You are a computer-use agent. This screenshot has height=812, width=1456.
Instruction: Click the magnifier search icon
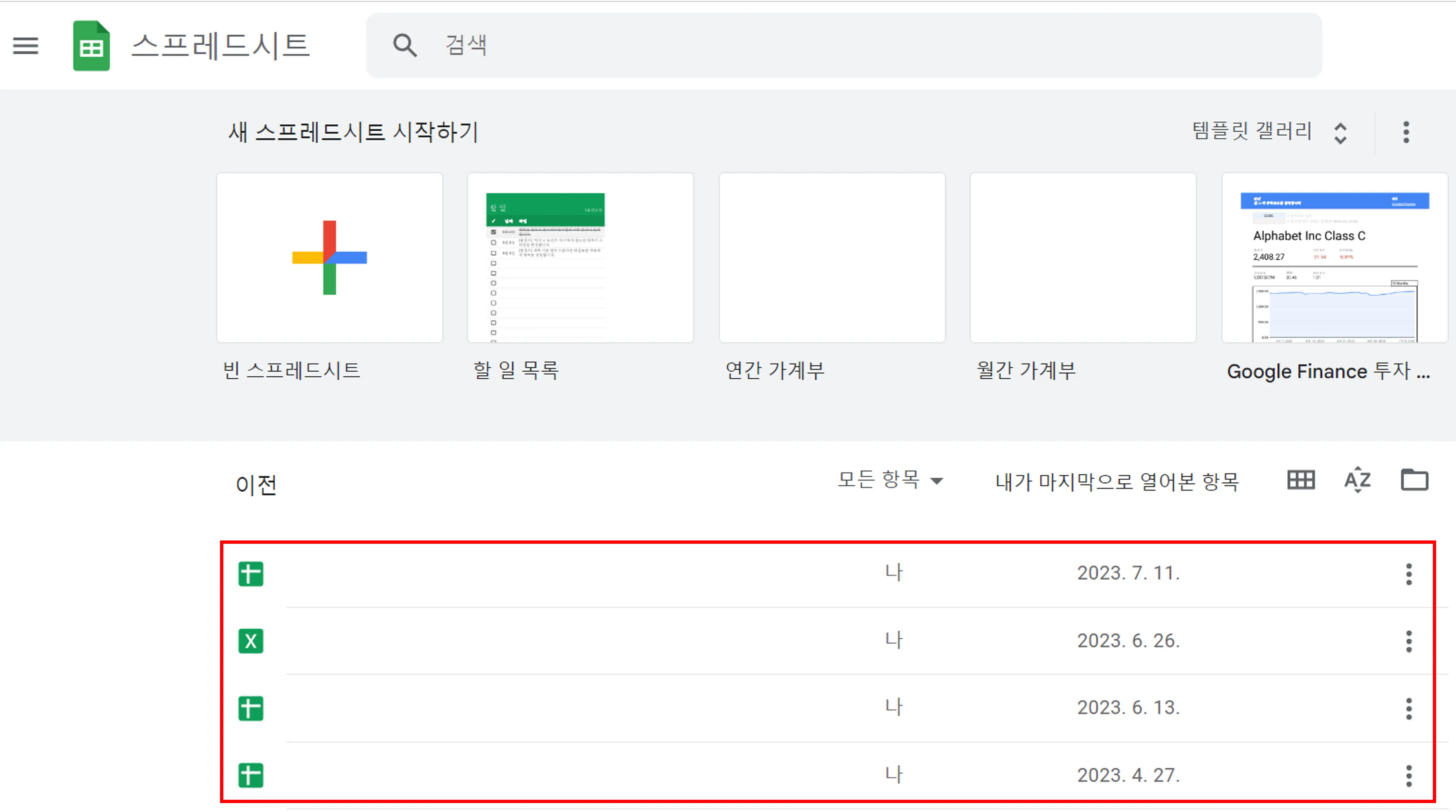405,45
